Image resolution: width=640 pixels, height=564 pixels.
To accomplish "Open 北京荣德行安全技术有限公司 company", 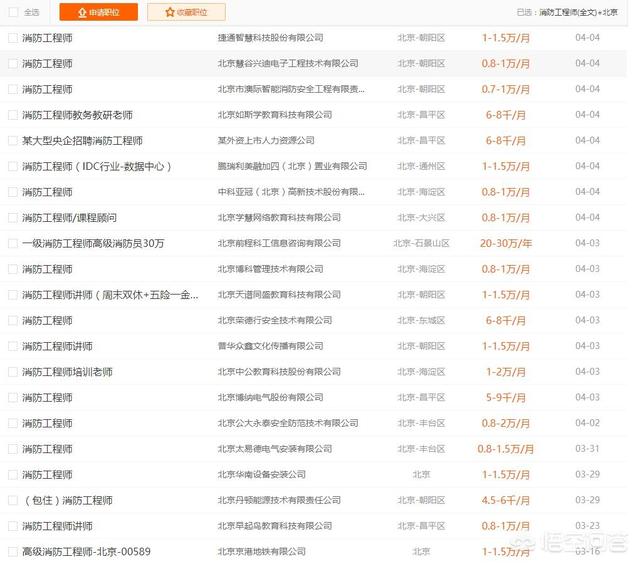I will 275,321.
